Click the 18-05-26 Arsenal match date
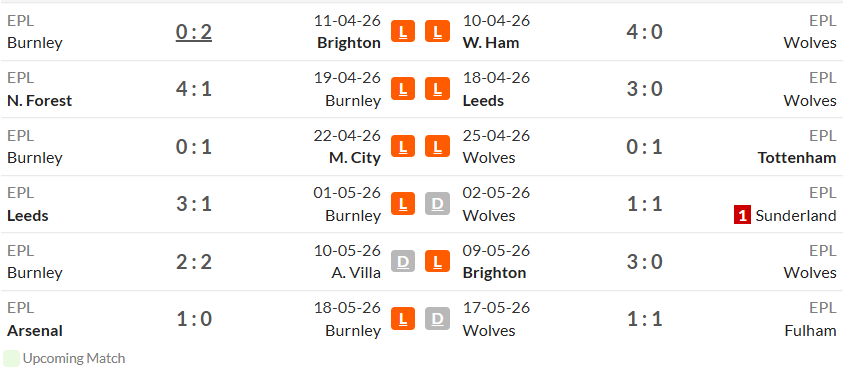Viewport: 843px width, 377px height. pos(347,308)
